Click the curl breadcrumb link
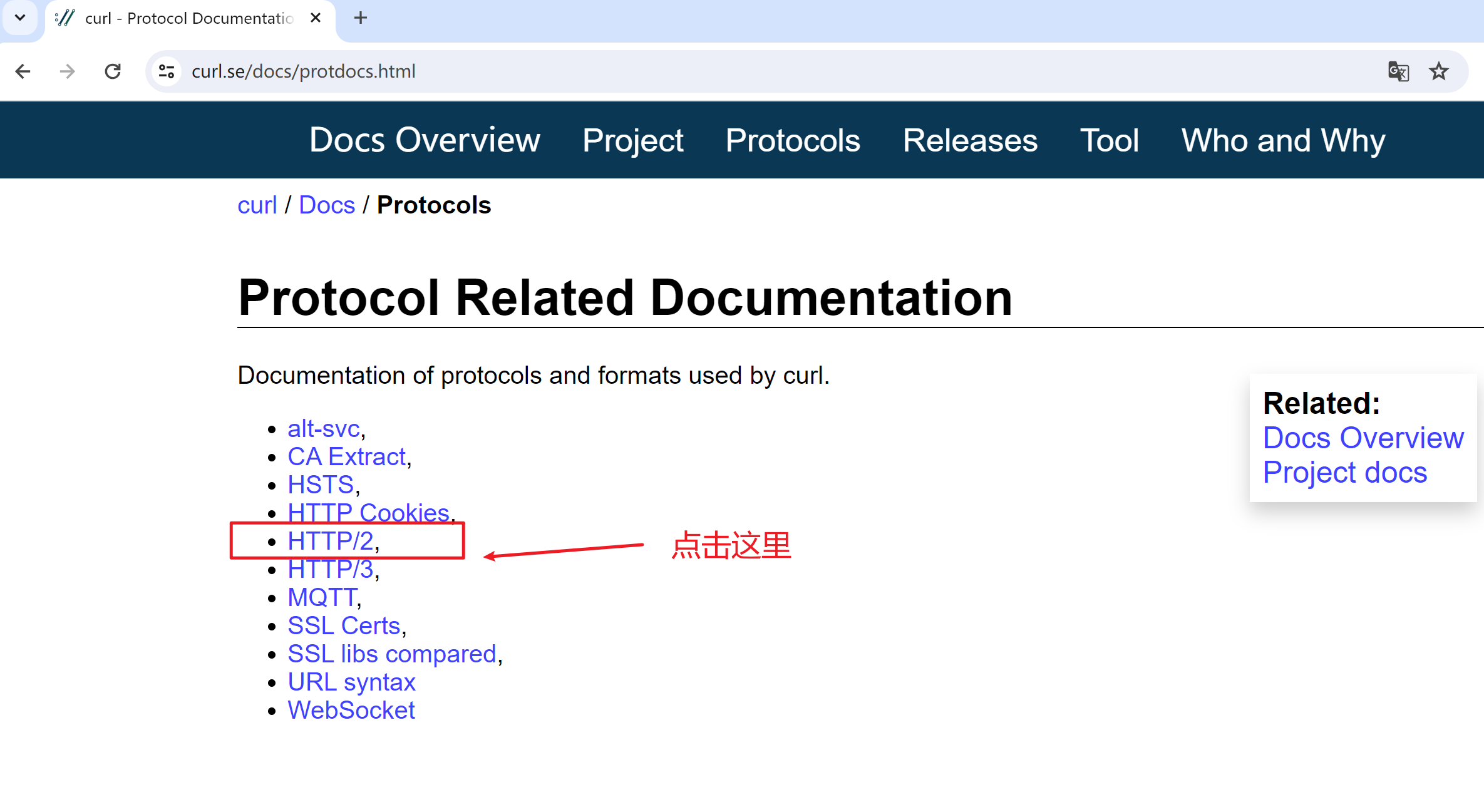 point(257,205)
